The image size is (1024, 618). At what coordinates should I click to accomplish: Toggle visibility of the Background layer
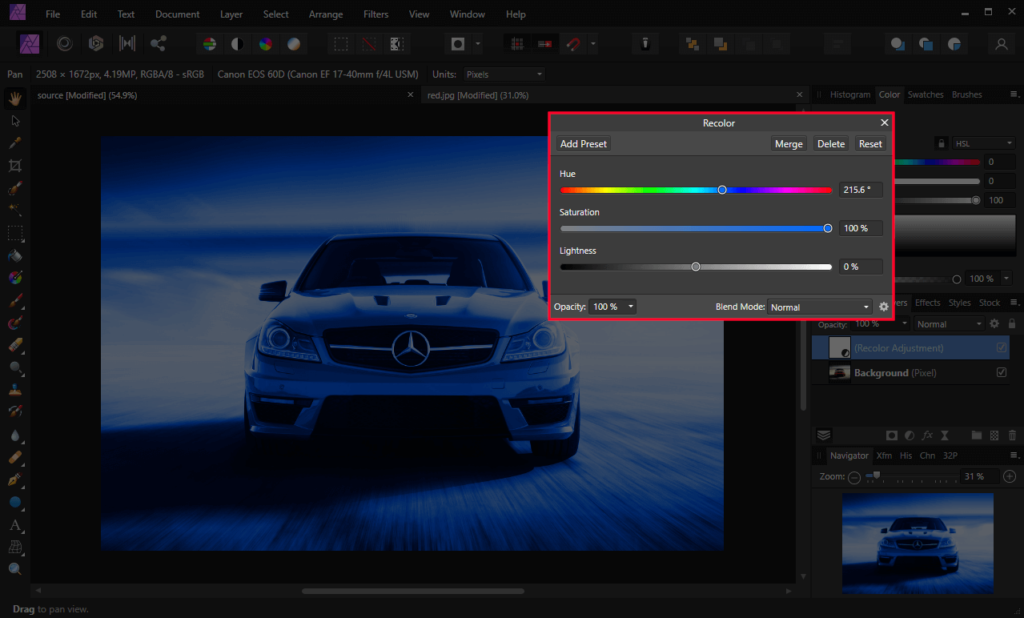pos(1001,372)
